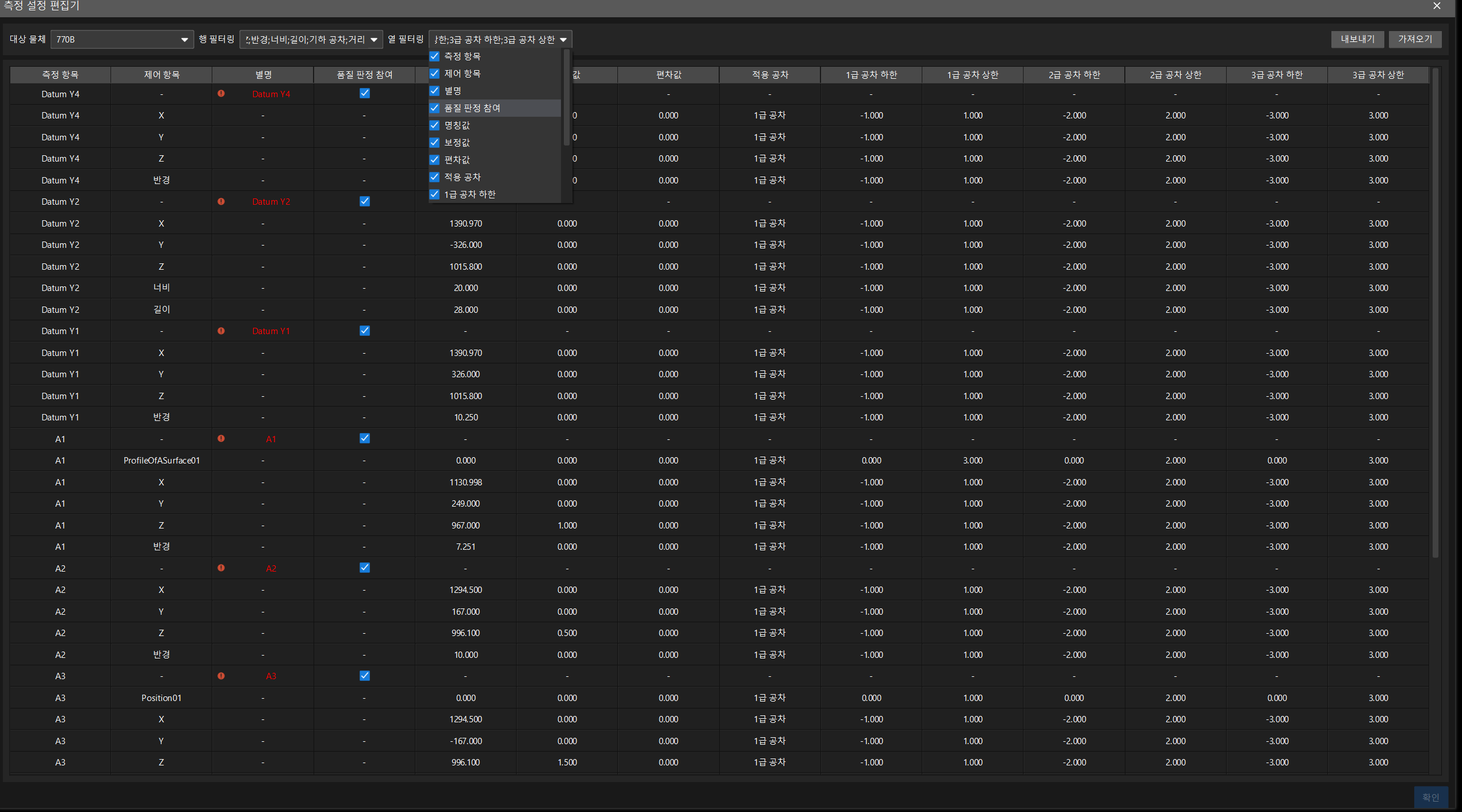The image size is (1462, 812).
Task: Toggle quality judgment checkbox for A3 row
Action: (365, 676)
